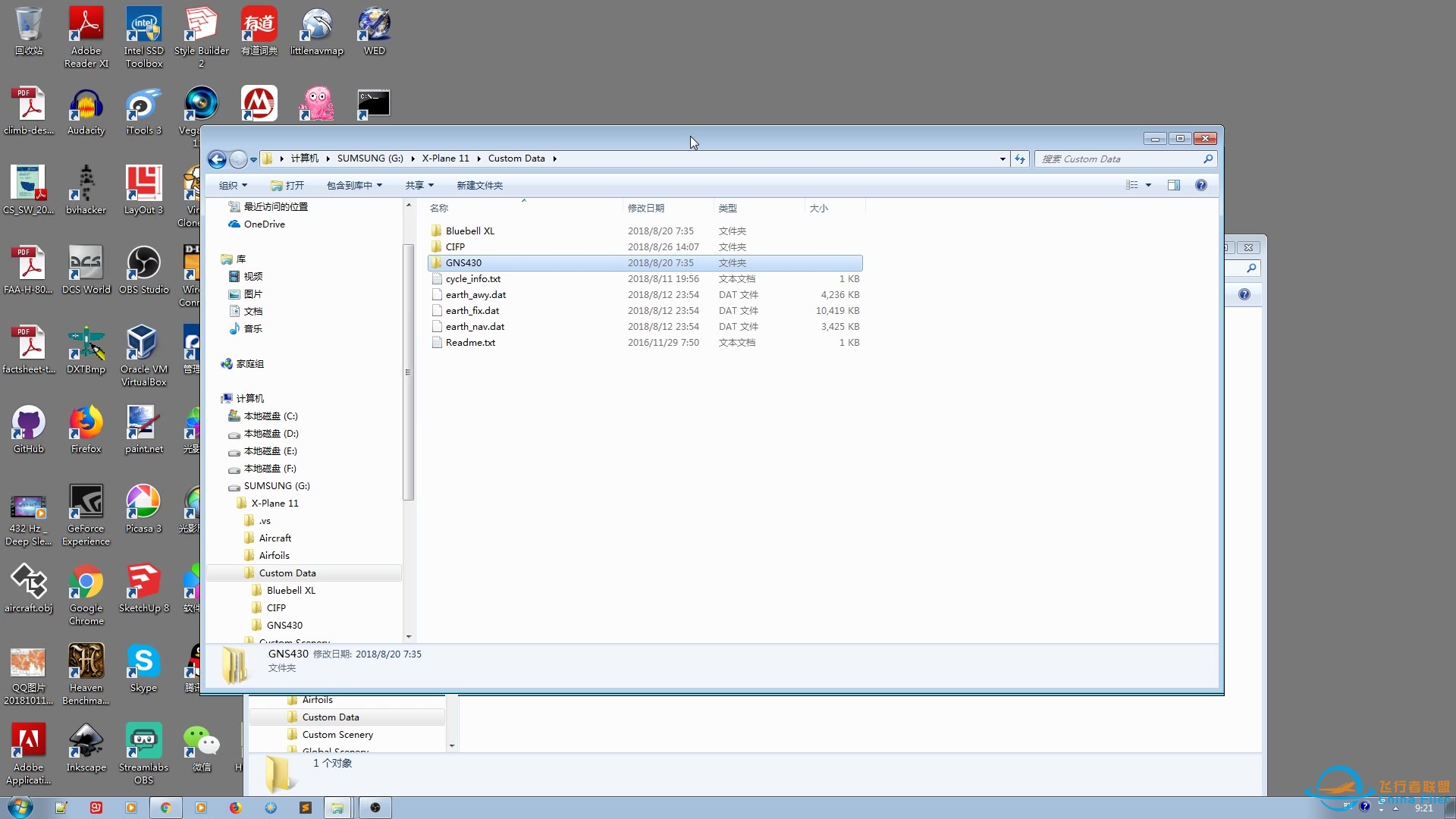The height and width of the screenshot is (819, 1456).
Task: Open DCS World desktop icon
Action: point(86,271)
